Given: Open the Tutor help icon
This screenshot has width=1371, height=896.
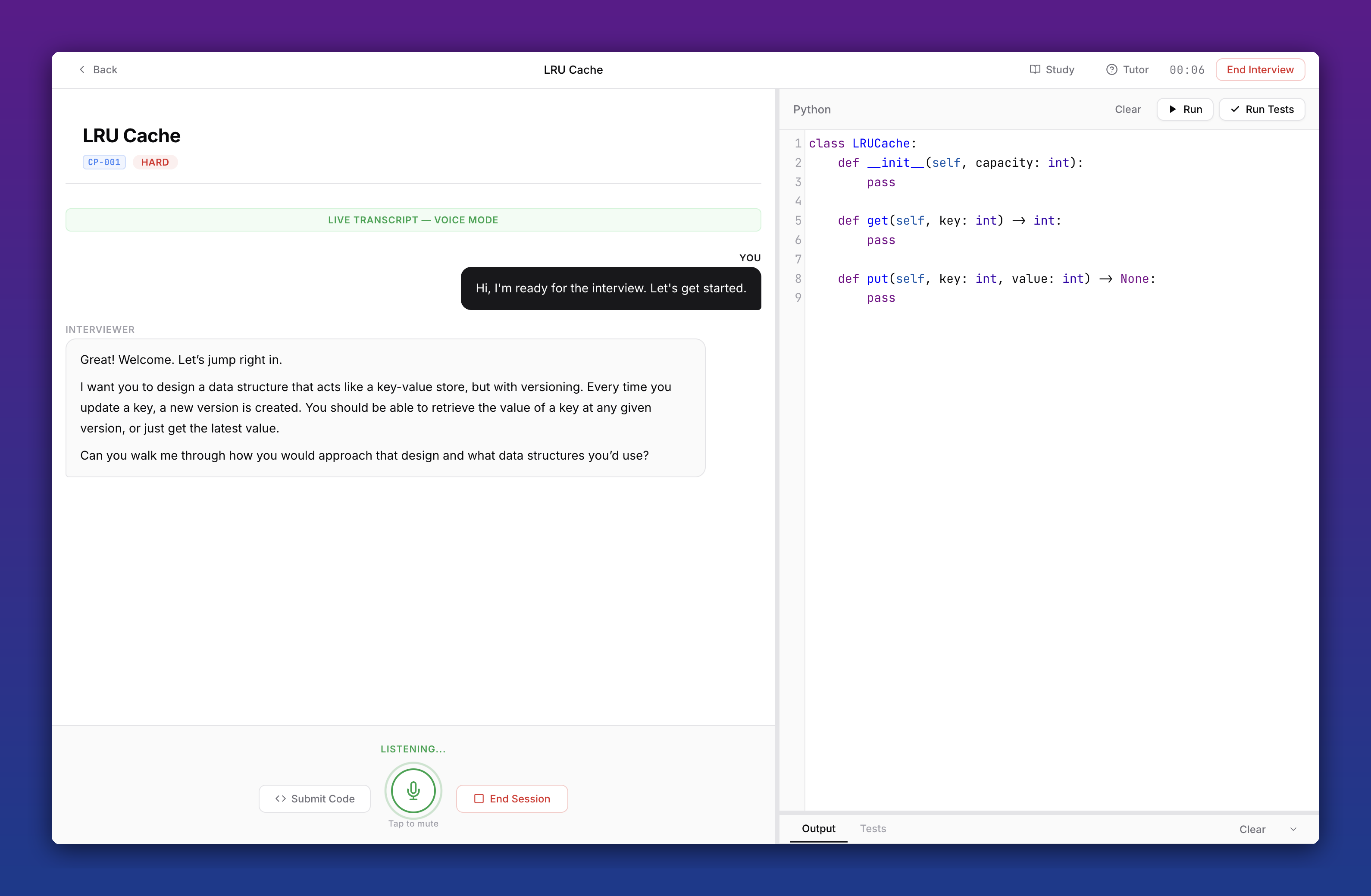Looking at the screenshot, I should [x=1112, y=69].
